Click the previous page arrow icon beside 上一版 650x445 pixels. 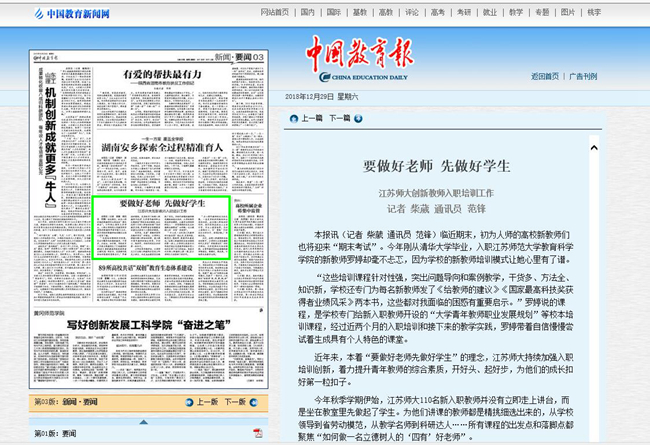point(190,401)
